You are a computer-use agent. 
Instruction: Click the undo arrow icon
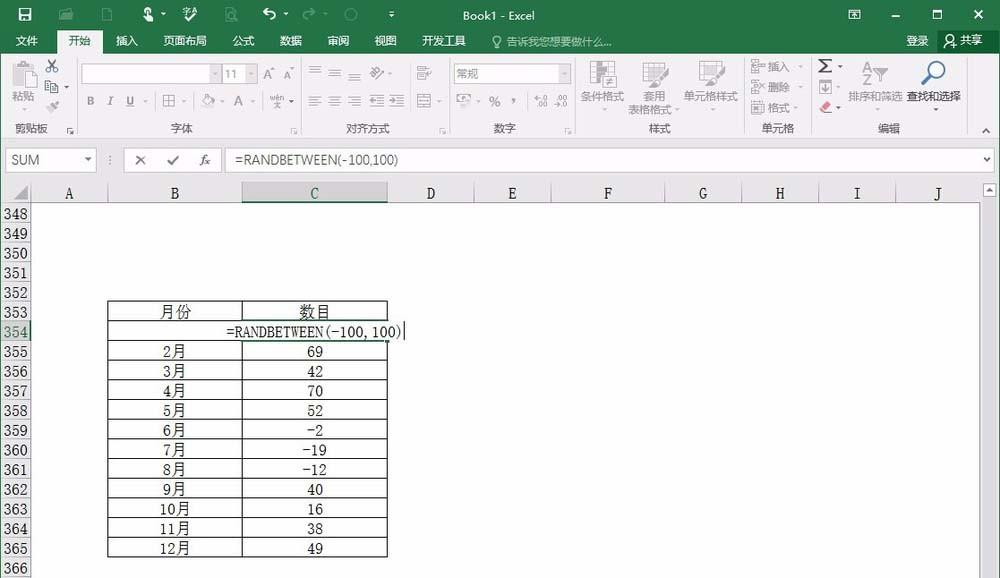268,15
